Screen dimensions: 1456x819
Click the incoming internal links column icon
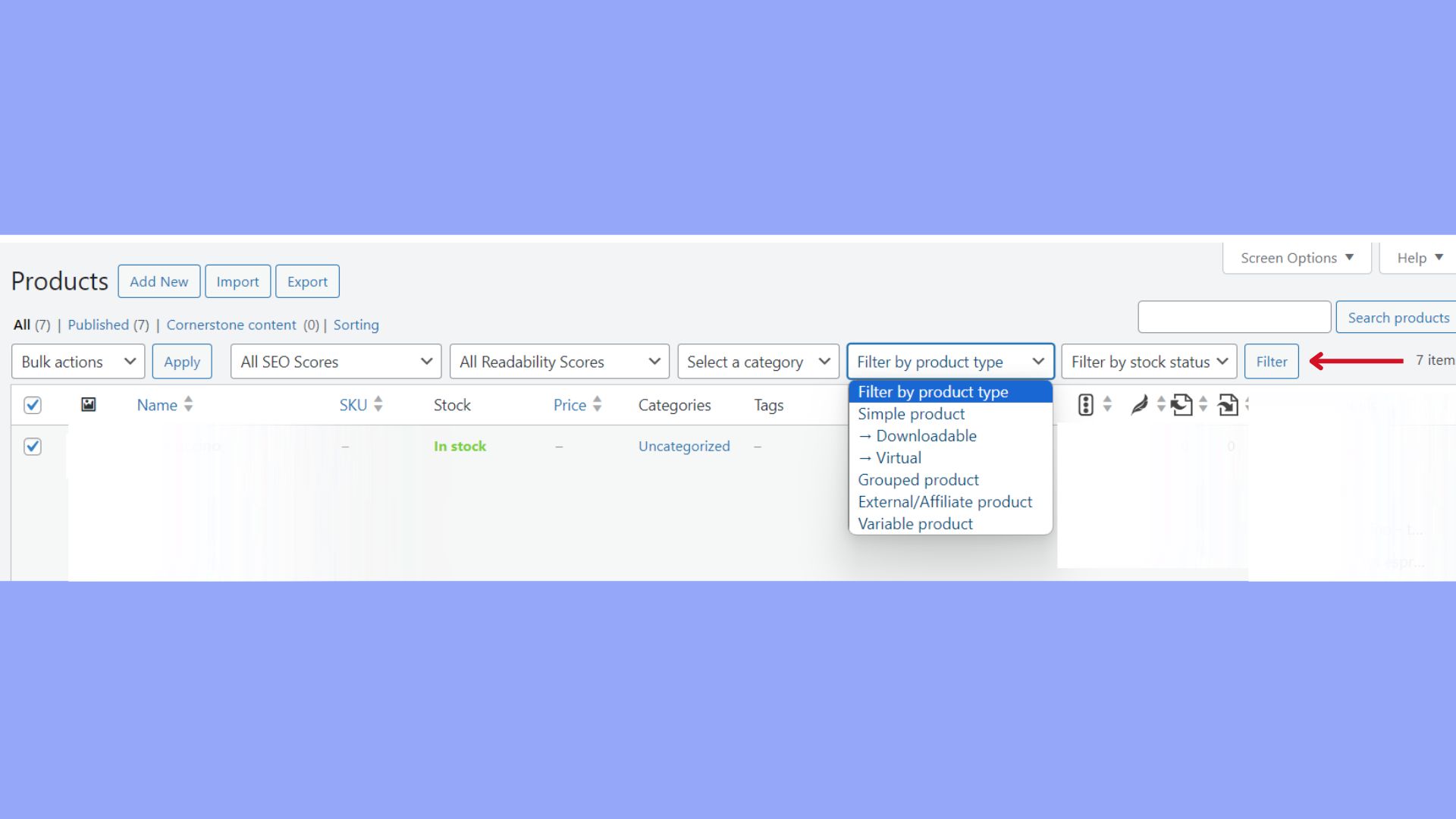[1228, 405]
